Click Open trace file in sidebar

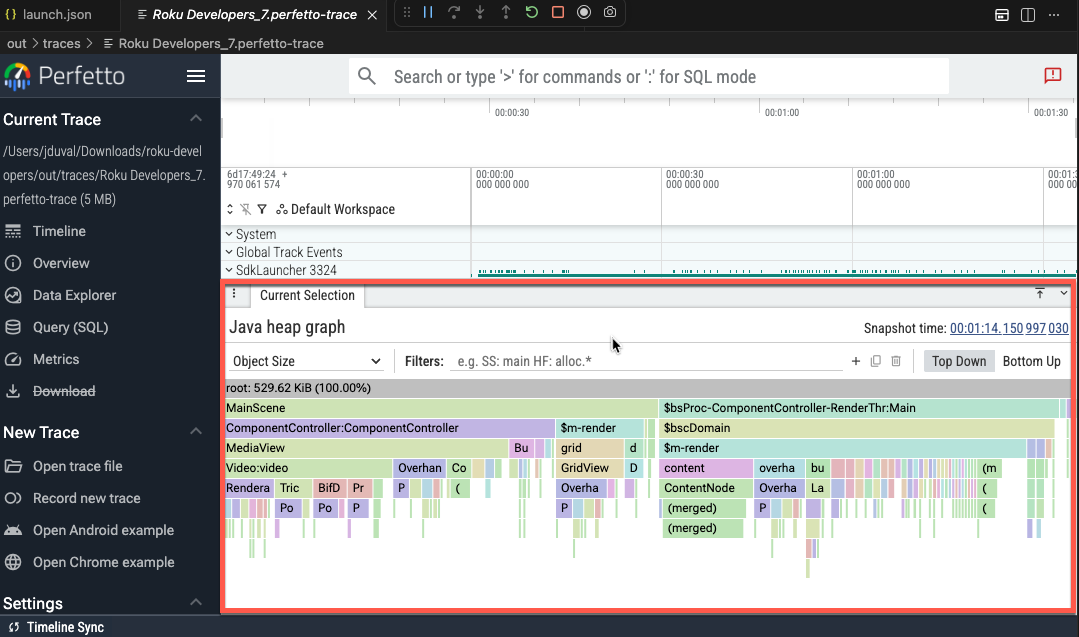click(x=77, y=466)
